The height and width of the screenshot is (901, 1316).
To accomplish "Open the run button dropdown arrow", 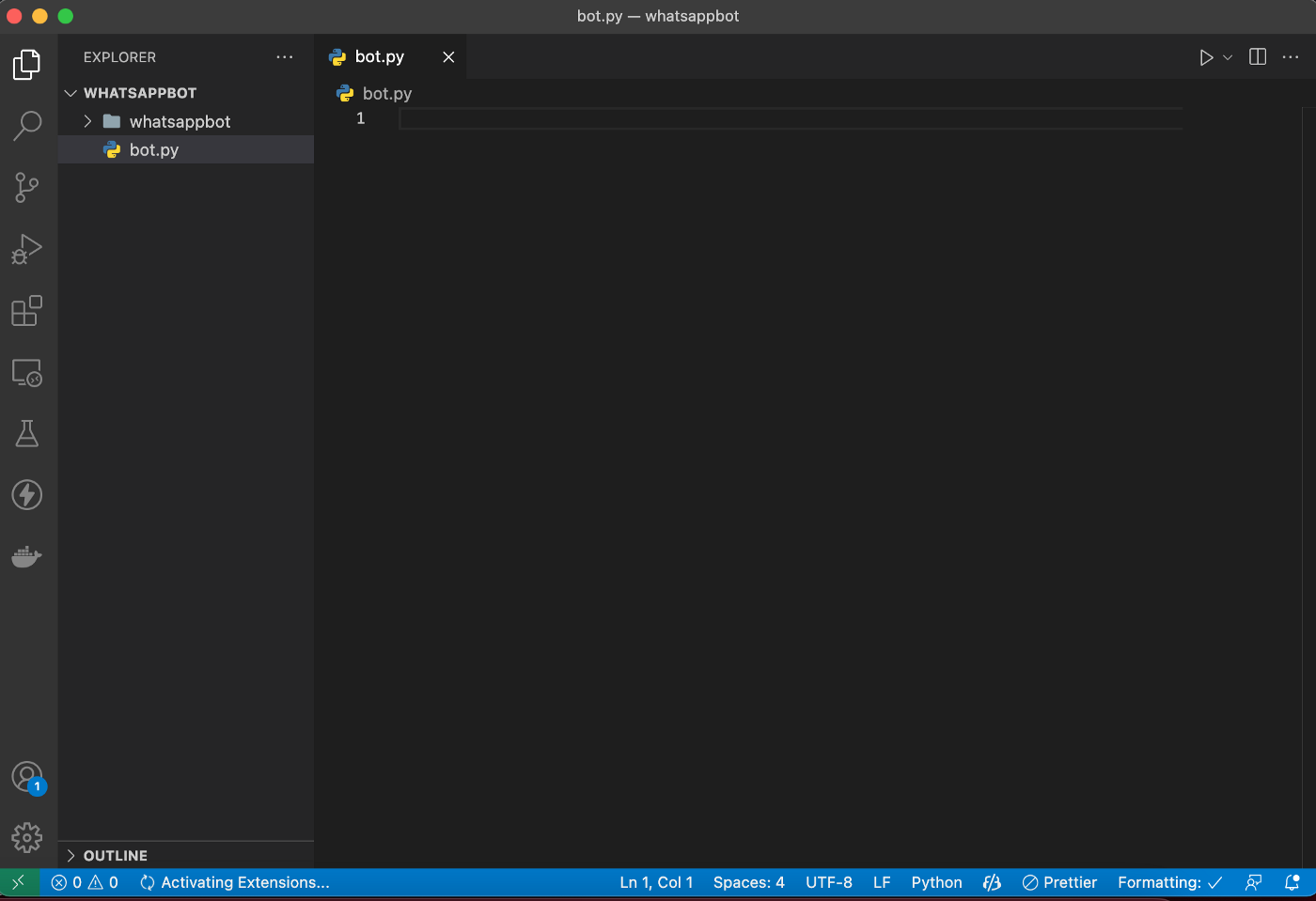I will [1228, 58].
